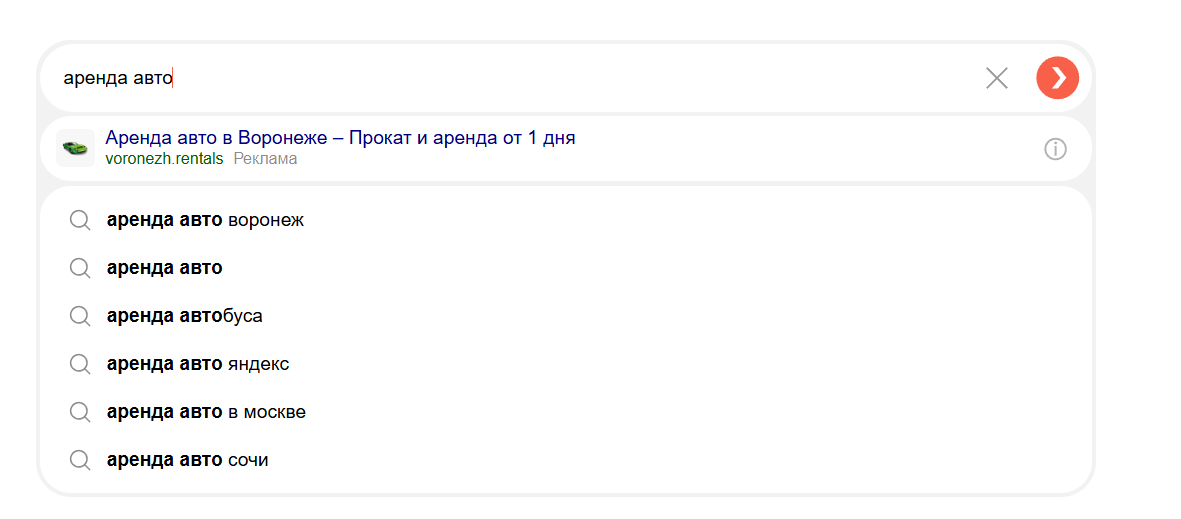This screenshot has height=519, width=1181.
Task: Click magnifier icon beside 'аренда авто в москве'
Action: tap(80, 412)
